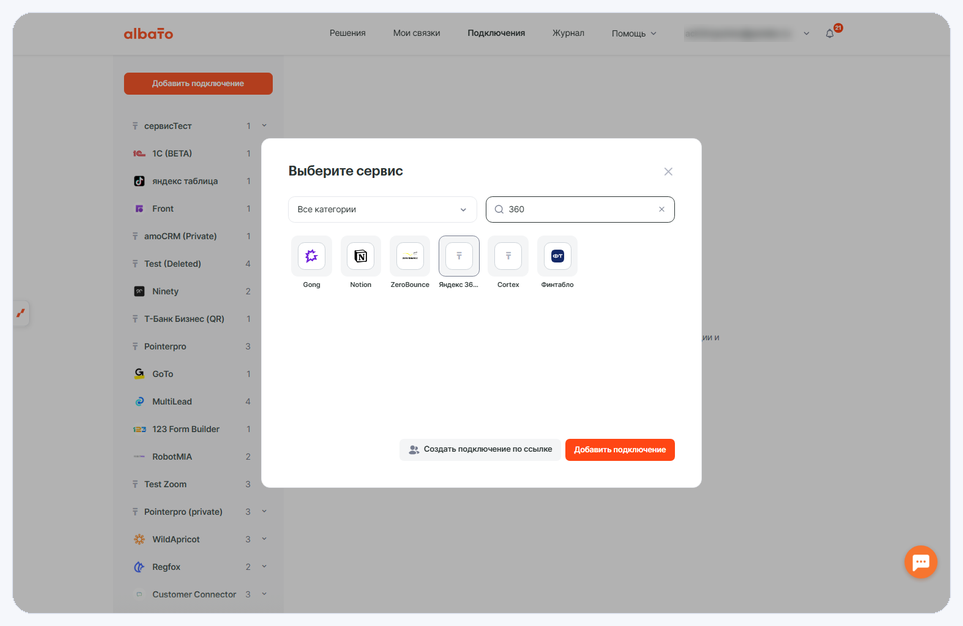Open the orange chat widget
Viewport: 963px width, 626px height.
[x=921, y=561]
